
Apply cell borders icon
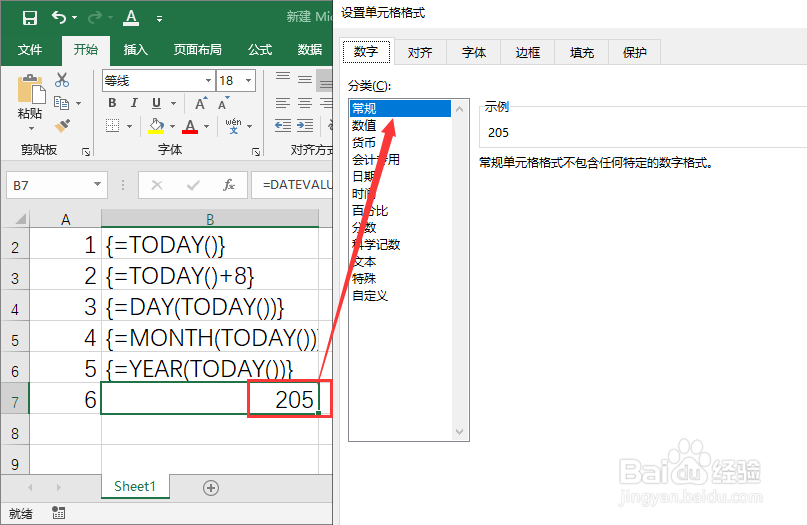point(112,126)
